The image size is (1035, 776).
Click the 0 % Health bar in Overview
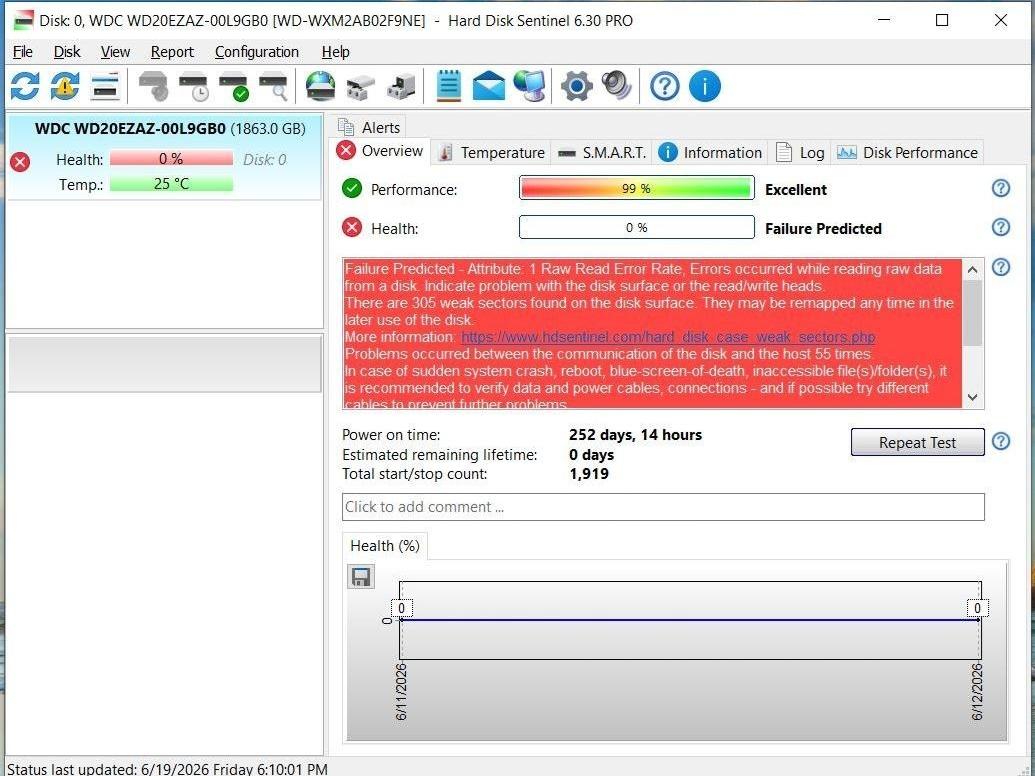(x=636, y=228)
